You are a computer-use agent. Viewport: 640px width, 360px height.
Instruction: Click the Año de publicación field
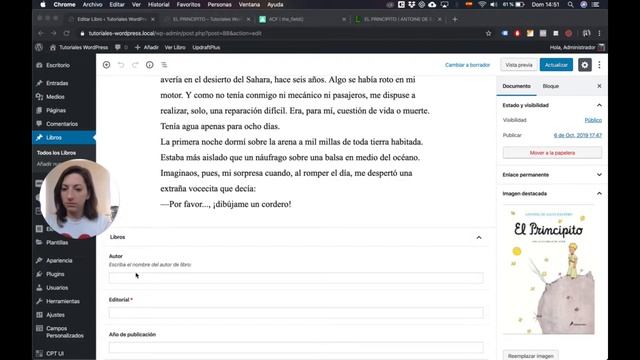tap(296, 347)
